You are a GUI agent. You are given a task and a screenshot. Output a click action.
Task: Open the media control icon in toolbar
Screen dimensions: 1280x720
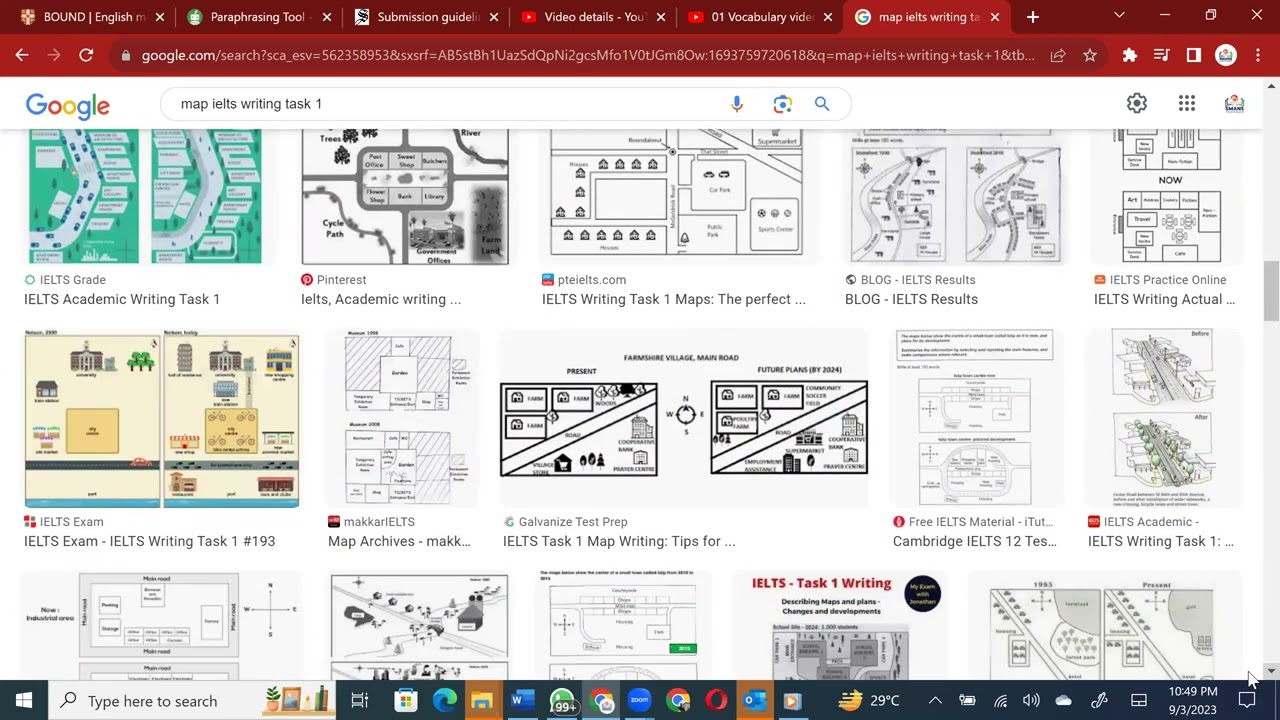[1161, 56]
